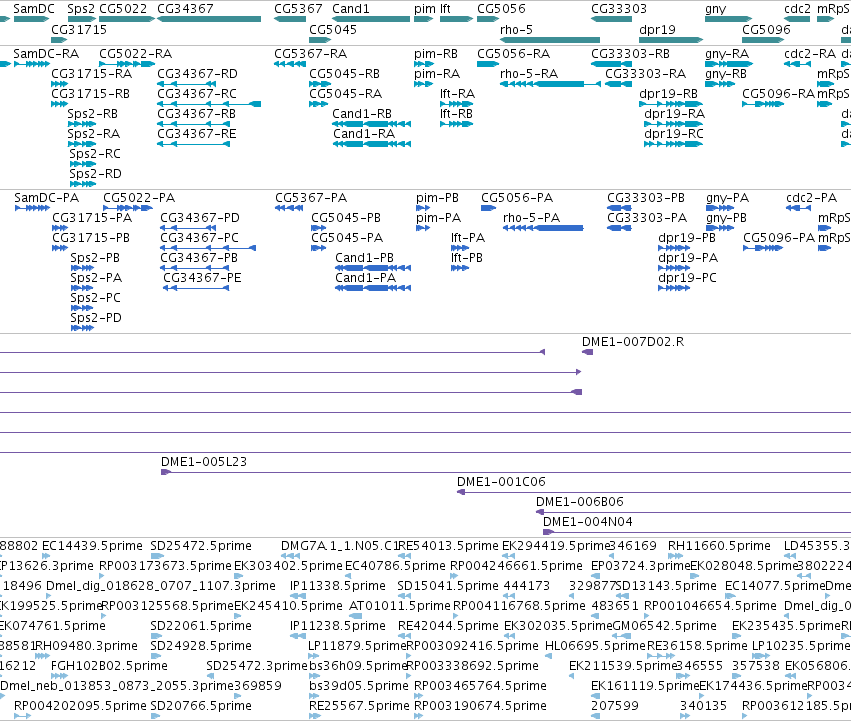Click the Sps2-PD coding sequence

82,328
